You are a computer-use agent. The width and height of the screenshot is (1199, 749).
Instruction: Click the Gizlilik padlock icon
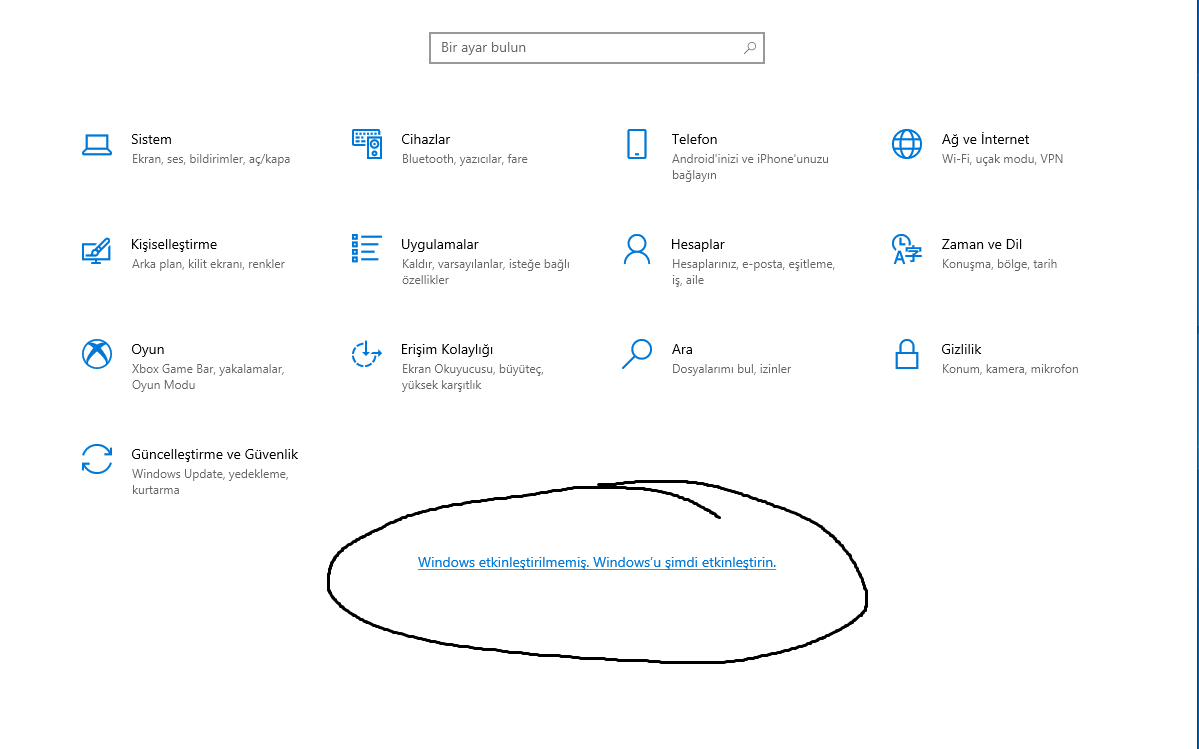click(907, 354)
